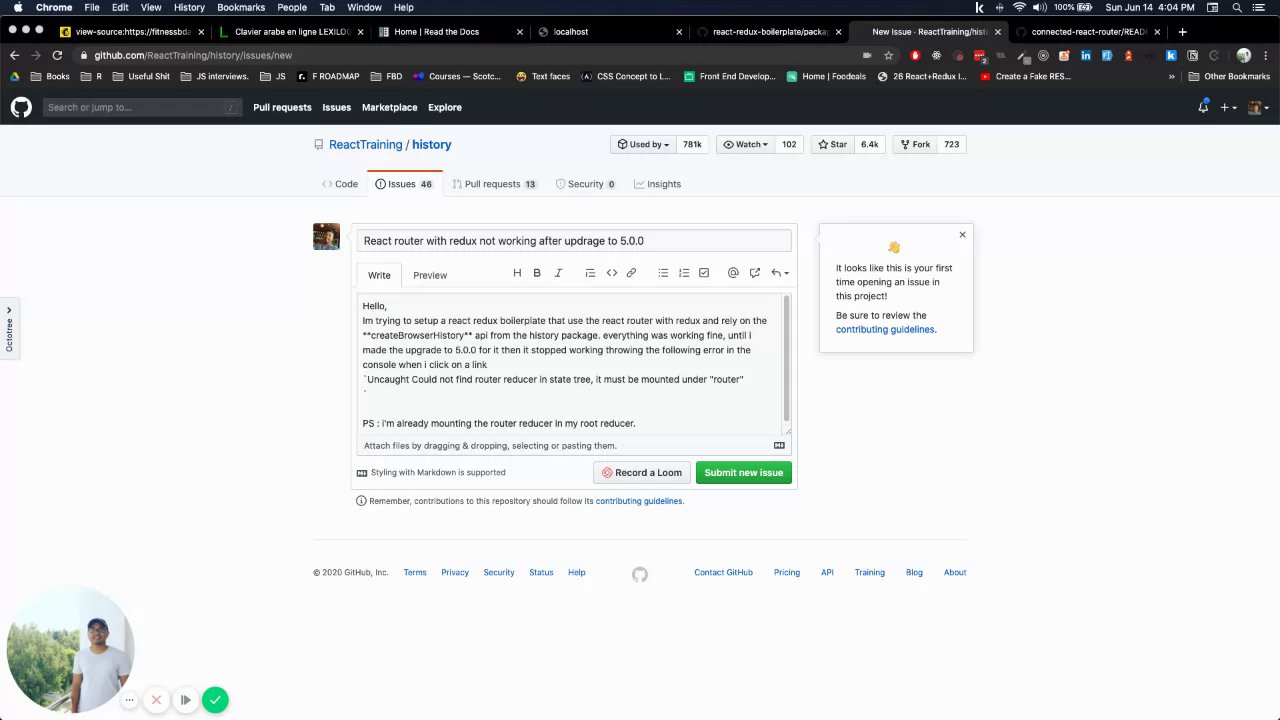The height and width of the screenshot is (720, 1280).
Task: Star the history repository
Action: tap(832, 144)
